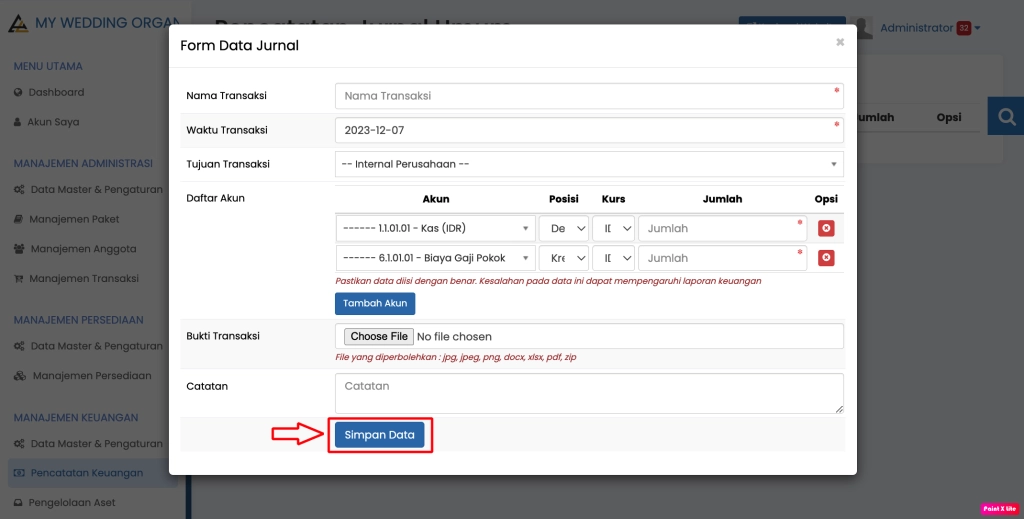Open Kurs dropdown in second account row

click(614, 258)
